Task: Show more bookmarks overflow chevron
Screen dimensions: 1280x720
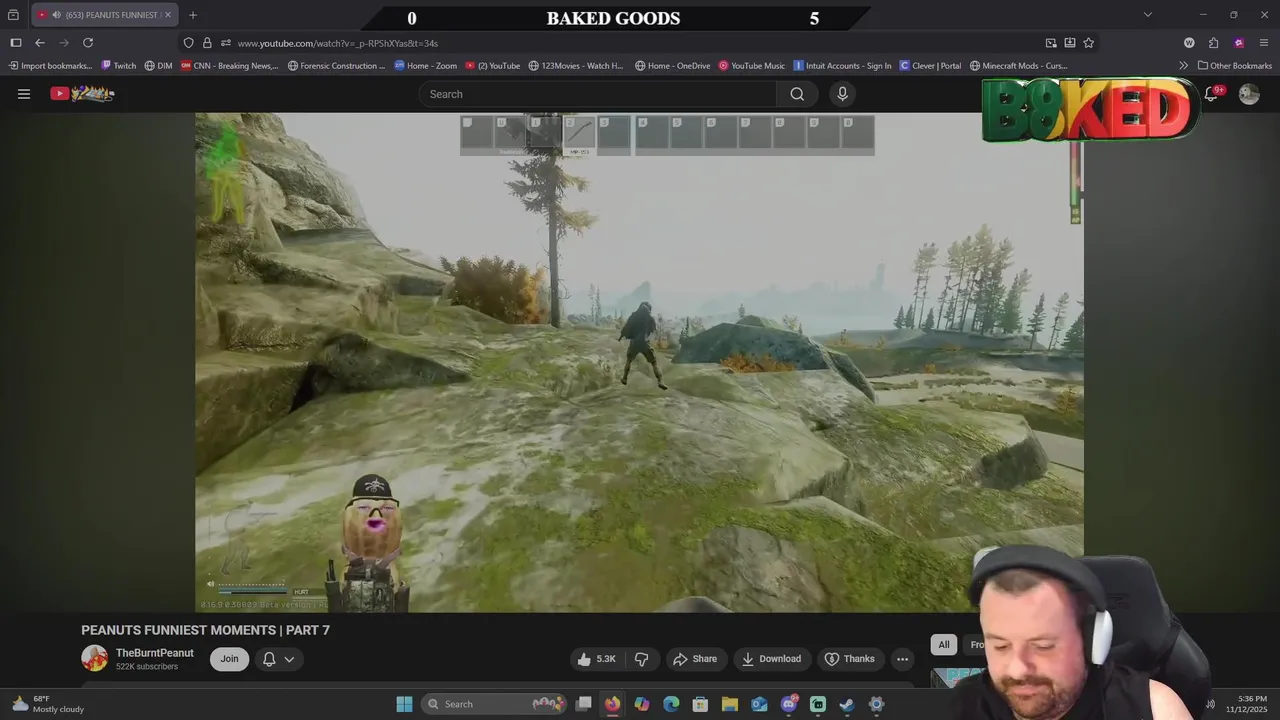Action: [x=1183, y=66]
